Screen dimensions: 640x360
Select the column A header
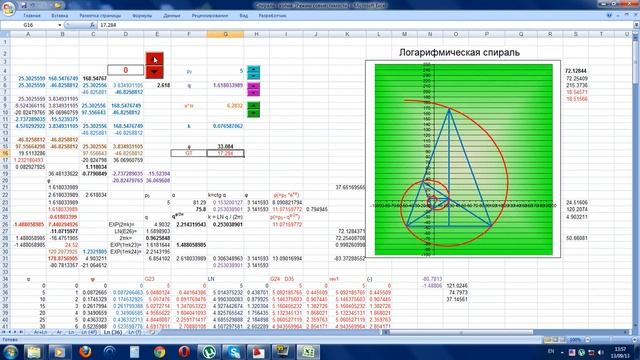[x=28, y=34]
